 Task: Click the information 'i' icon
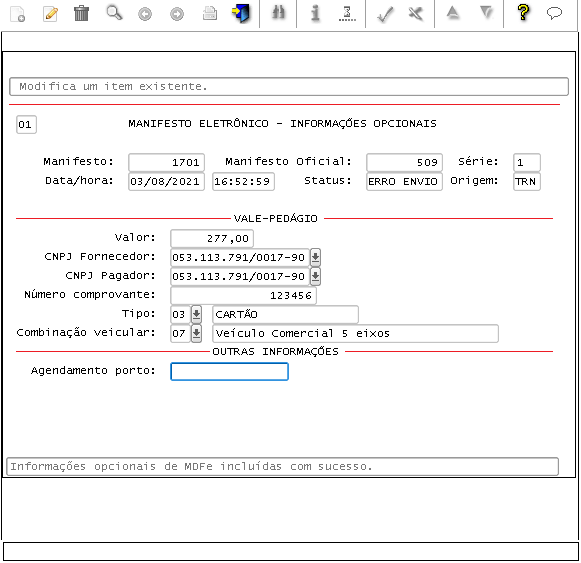(315, 13)
